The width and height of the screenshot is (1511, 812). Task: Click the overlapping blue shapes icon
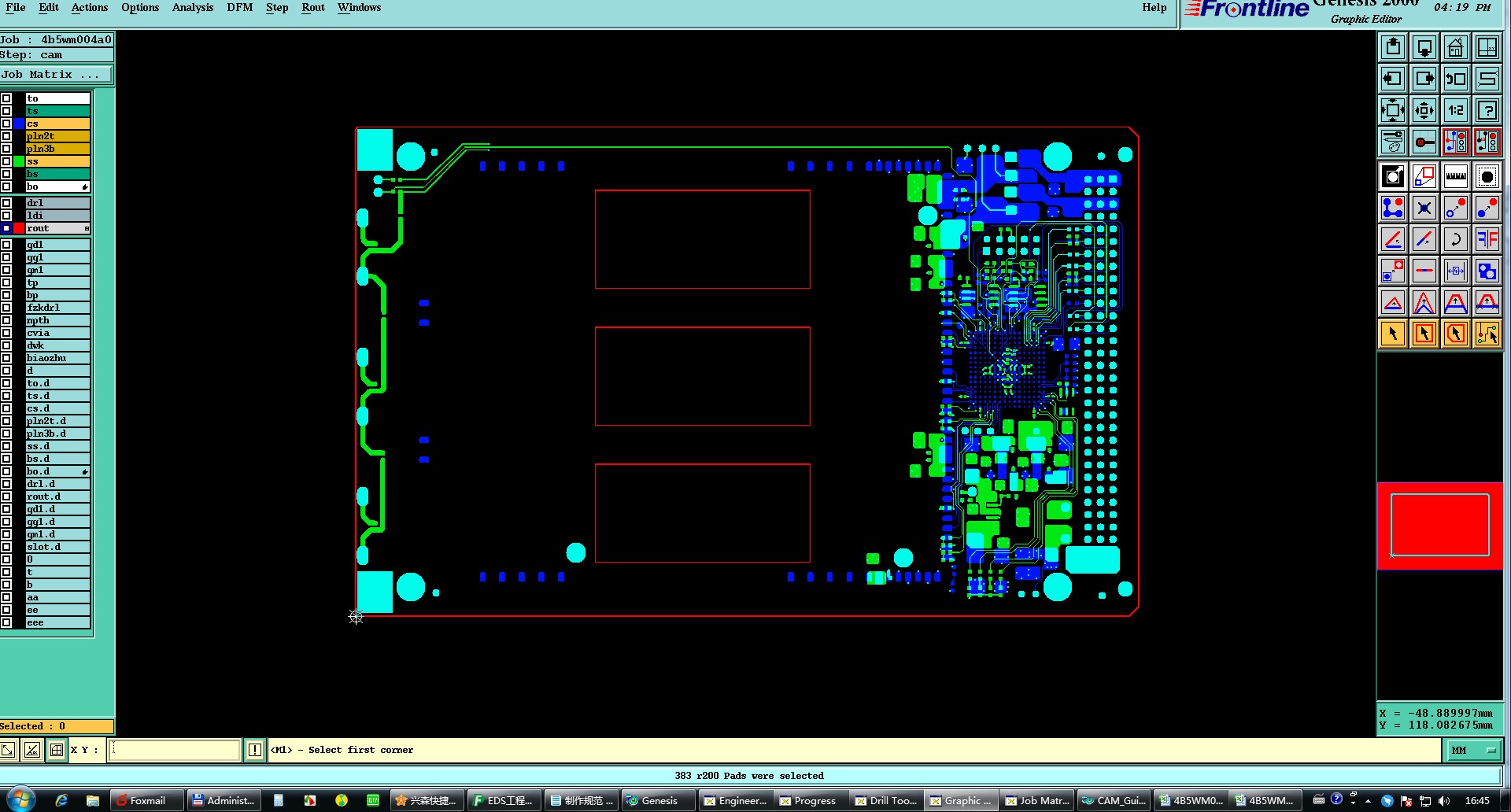click(1487, 271)
